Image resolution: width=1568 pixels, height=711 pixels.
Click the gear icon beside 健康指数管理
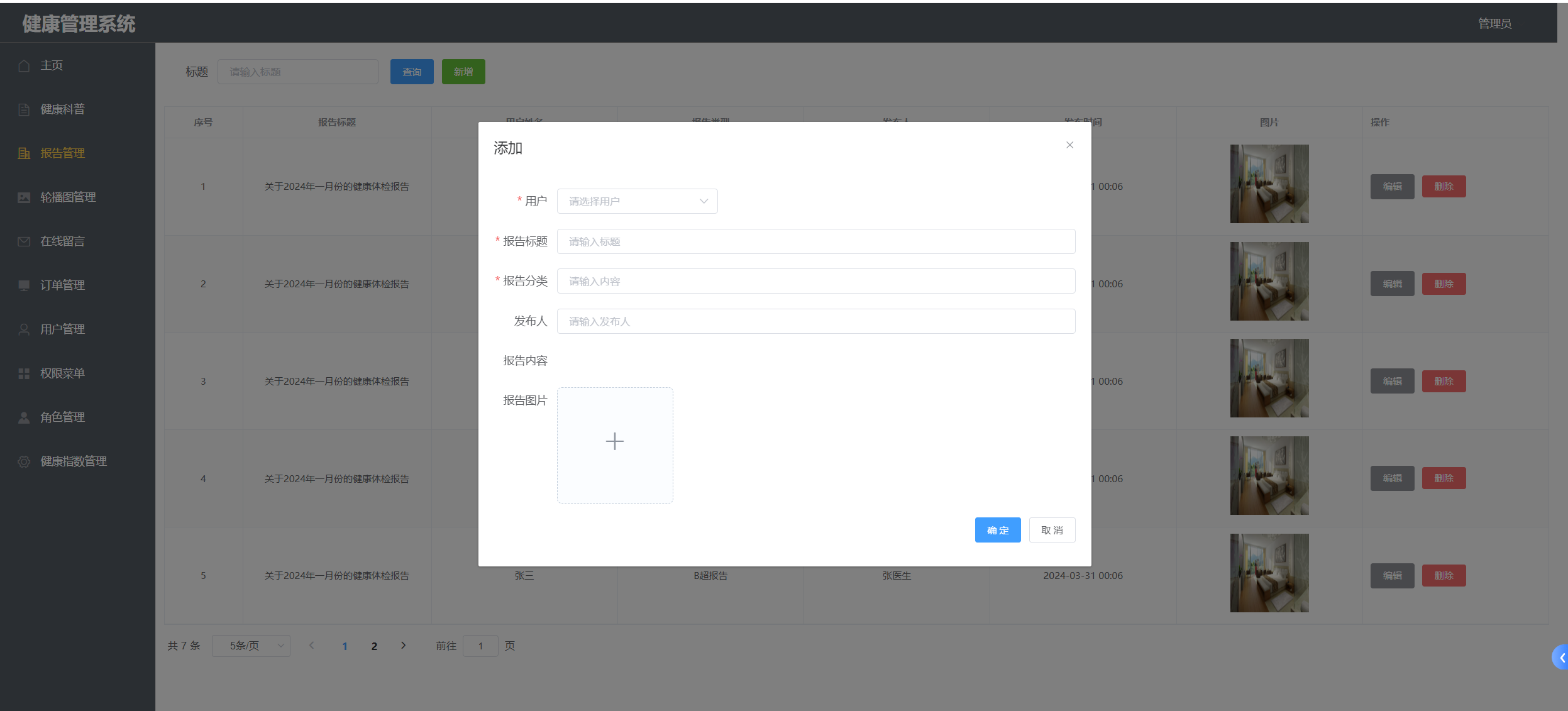pyautogui.click(x=24, y=461)
